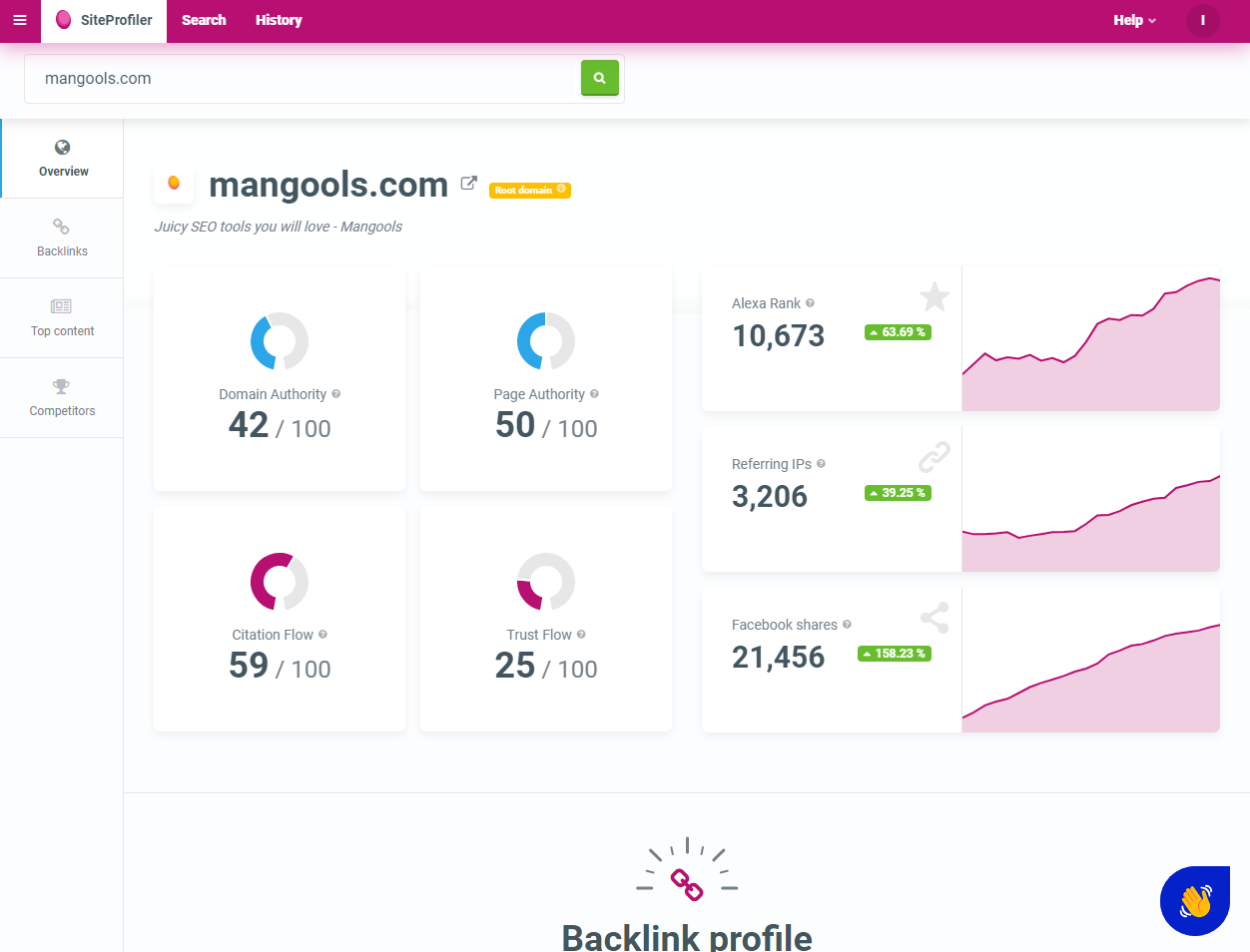Click the Trust Flow score 25

(x=515, y=666)
